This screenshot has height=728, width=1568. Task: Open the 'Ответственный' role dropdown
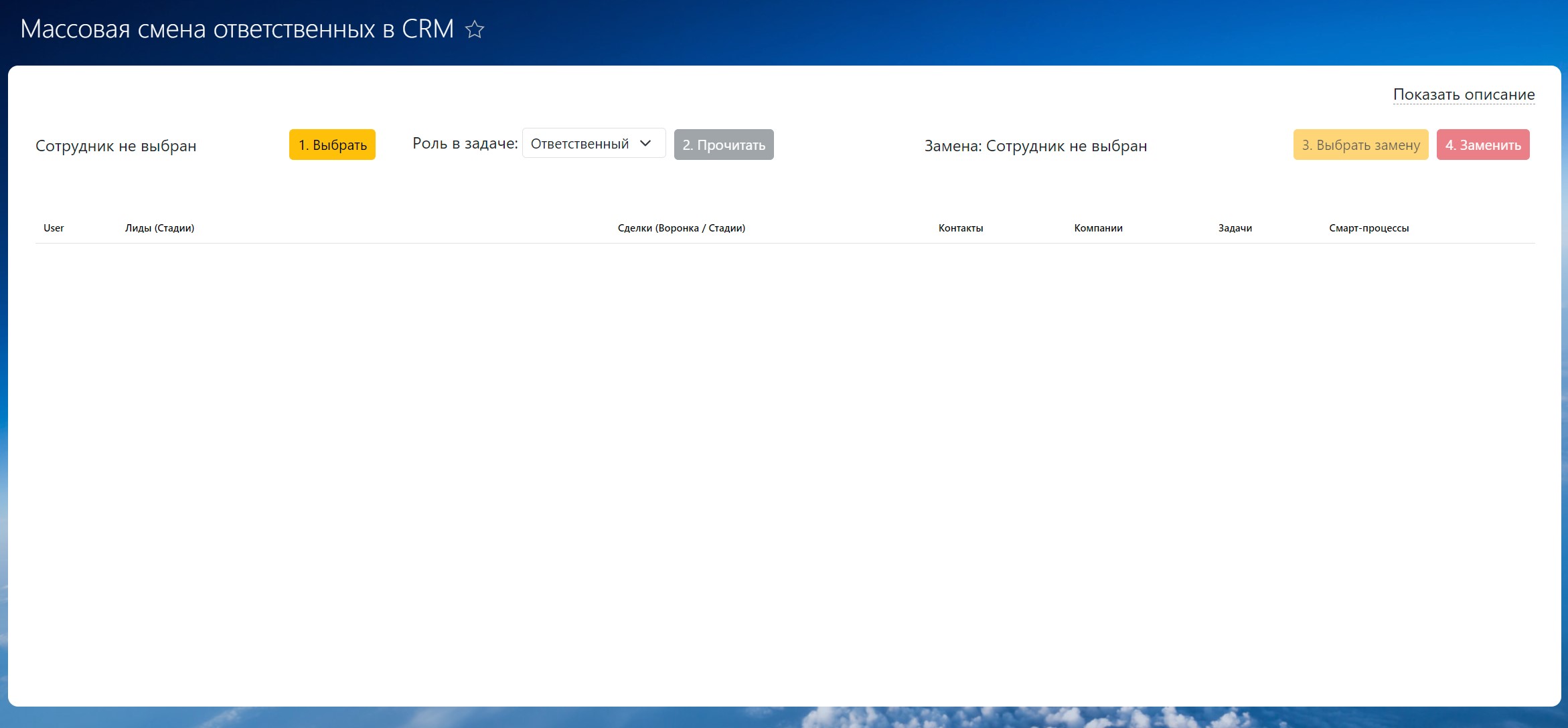pos(580,144)
